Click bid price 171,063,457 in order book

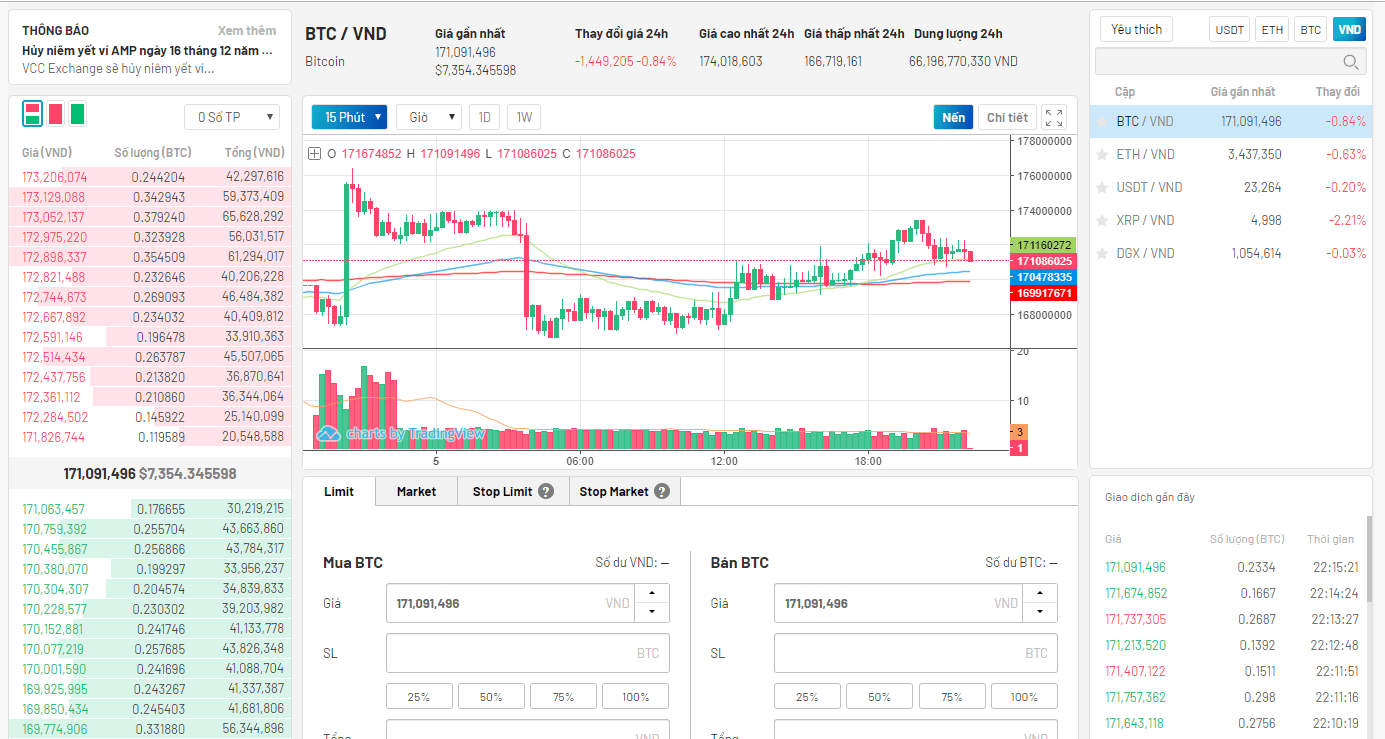click(x=54, y=510)
